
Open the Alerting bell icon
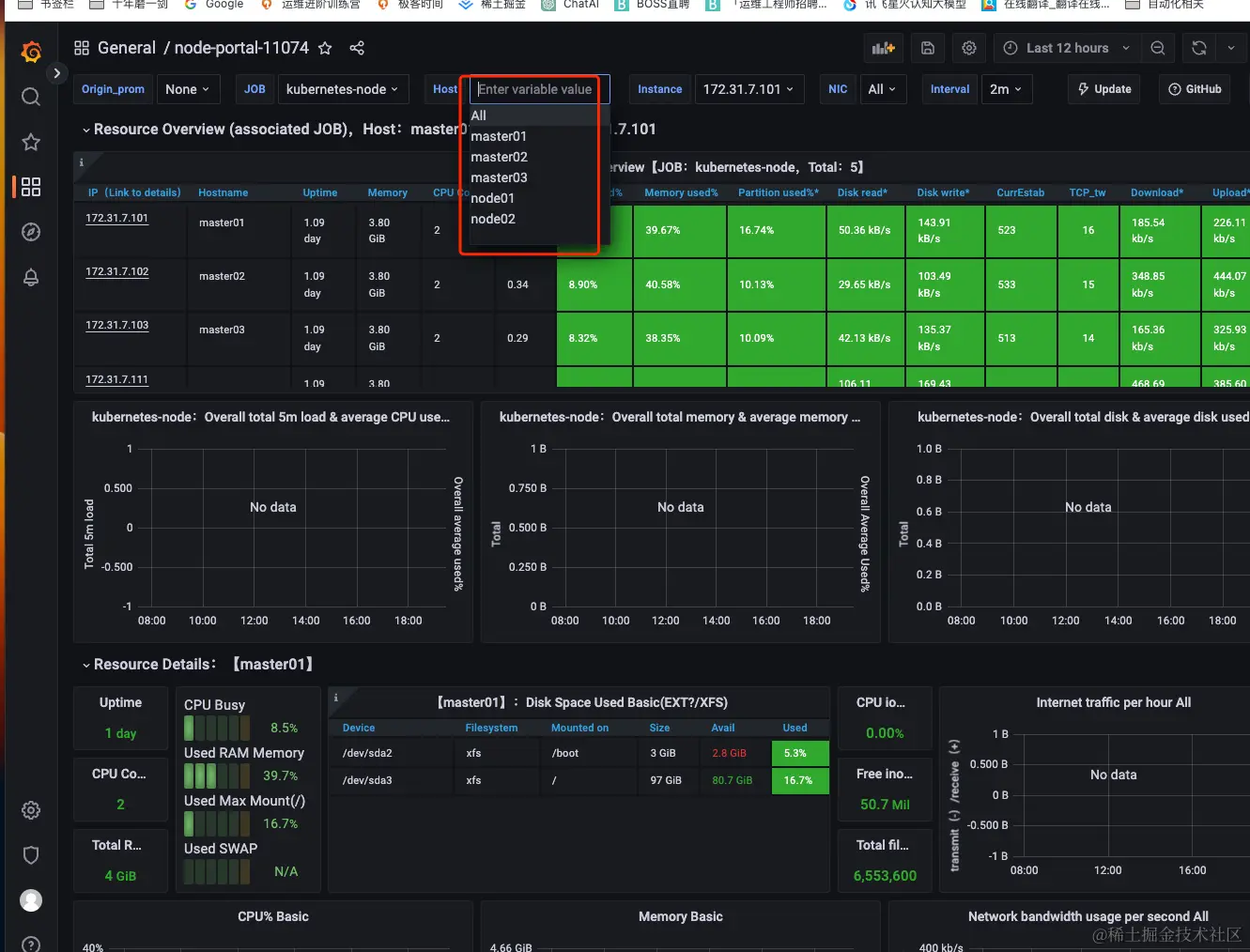pyautogui.click(x=31, y=277)
